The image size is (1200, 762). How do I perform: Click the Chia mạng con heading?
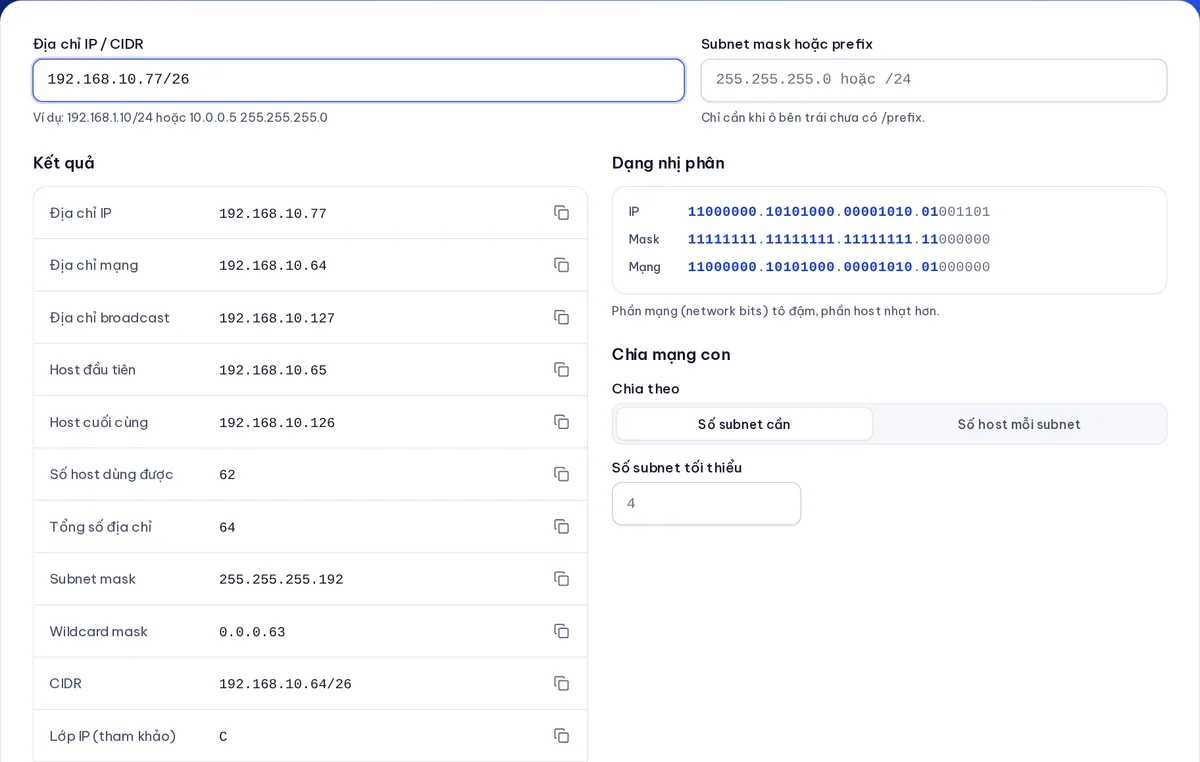coord(671,354)
